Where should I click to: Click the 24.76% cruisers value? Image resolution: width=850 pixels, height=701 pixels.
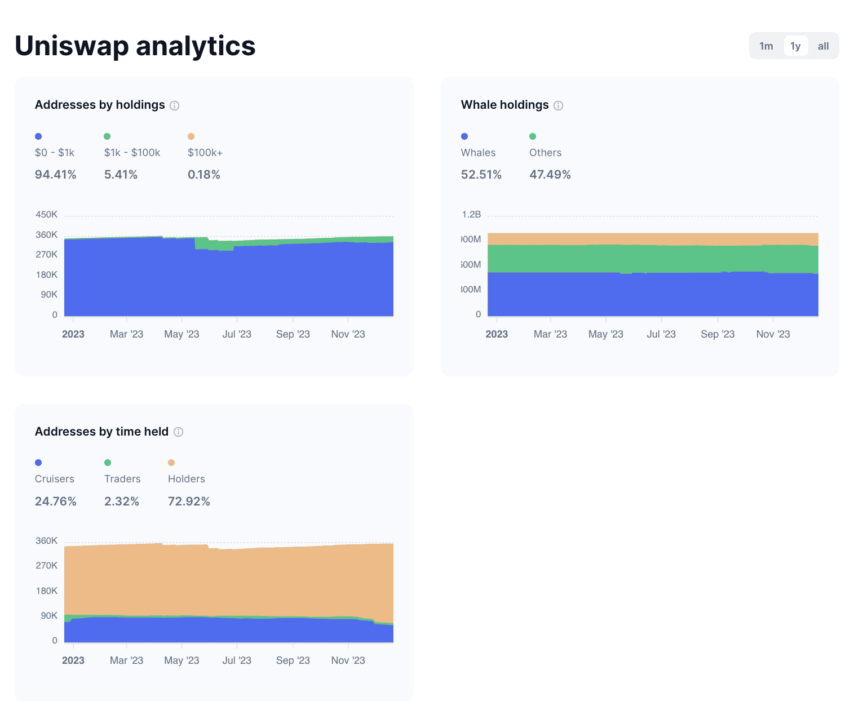[x=55, y=501]
